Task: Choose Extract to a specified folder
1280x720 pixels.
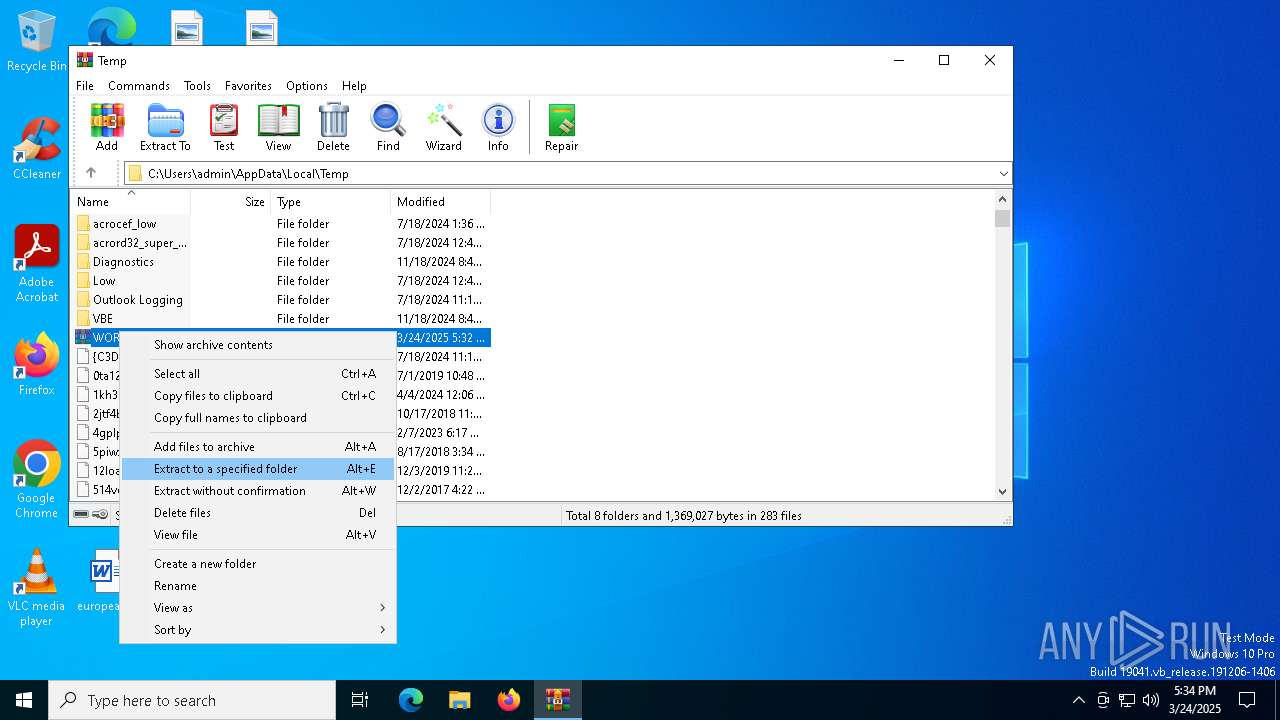Action: click(x=258, y=469)
